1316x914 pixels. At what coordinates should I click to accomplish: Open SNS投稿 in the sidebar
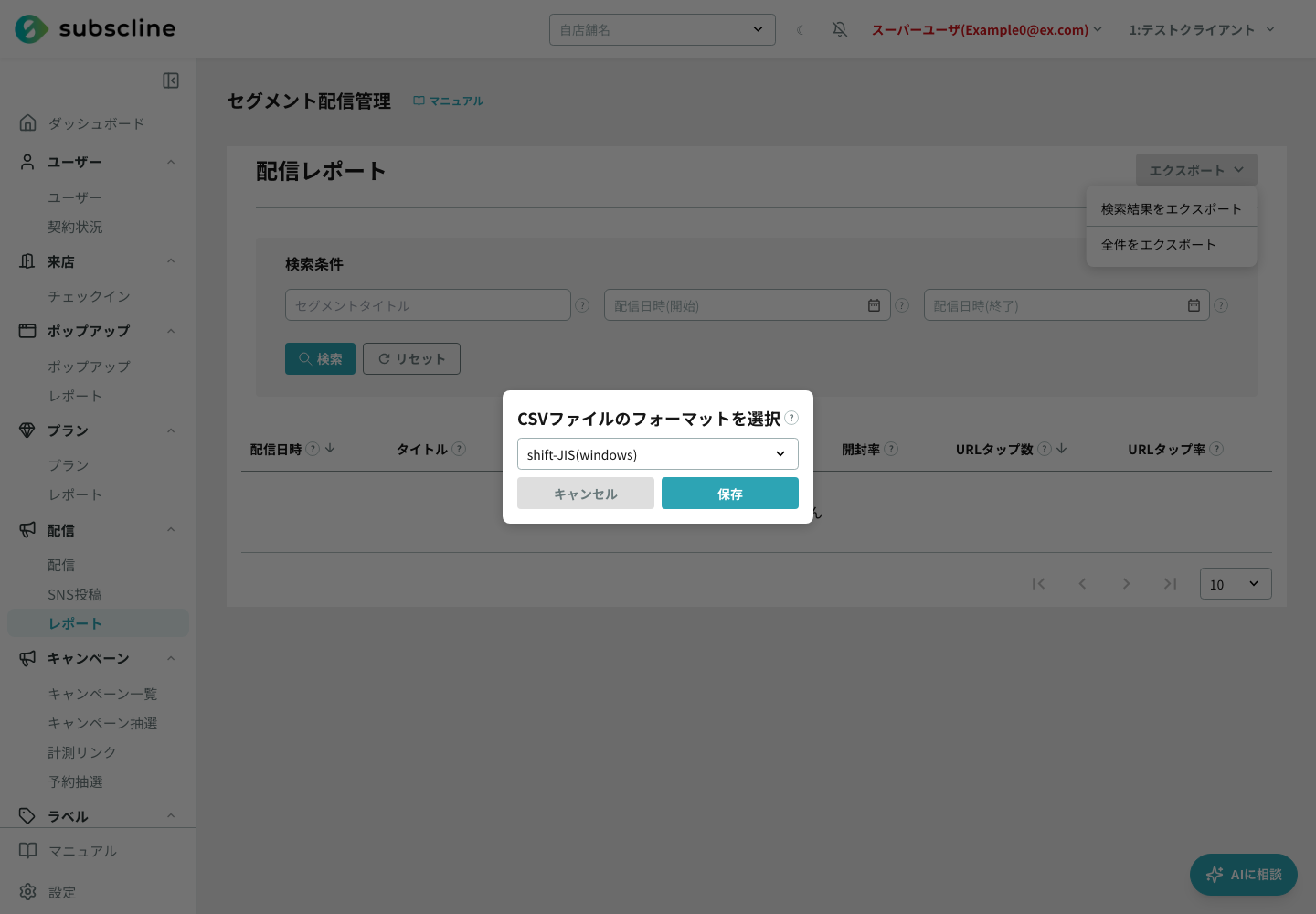pyautogui.click(x=75, y=594)
